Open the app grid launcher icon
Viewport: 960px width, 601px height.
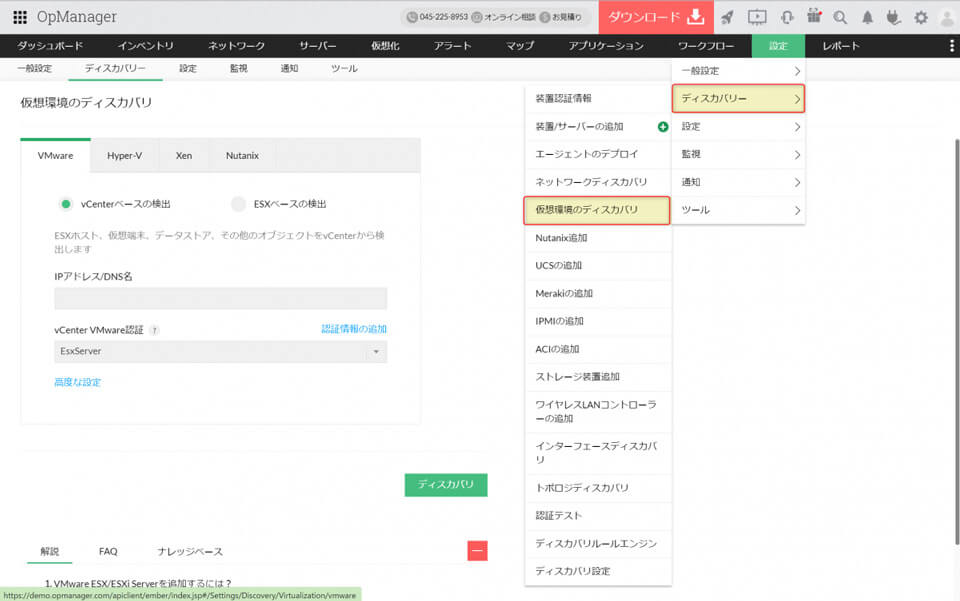point(20,17)
